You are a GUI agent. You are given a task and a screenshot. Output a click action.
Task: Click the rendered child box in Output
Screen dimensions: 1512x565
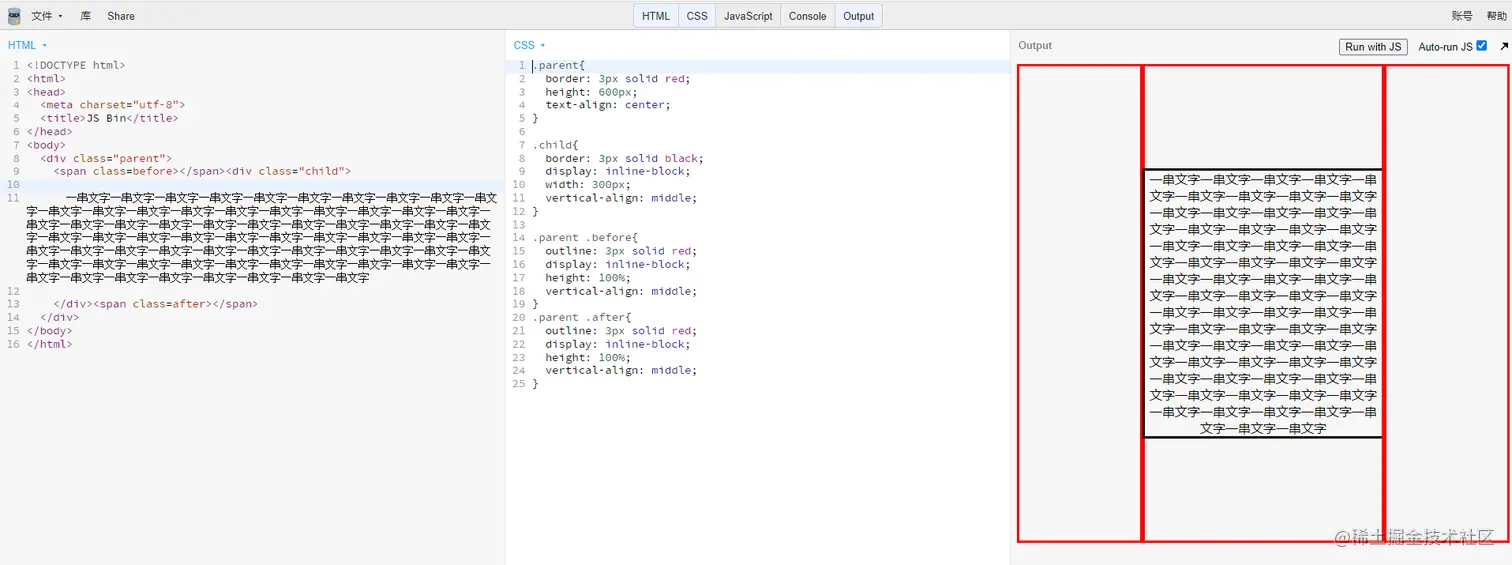[1263, 303]
